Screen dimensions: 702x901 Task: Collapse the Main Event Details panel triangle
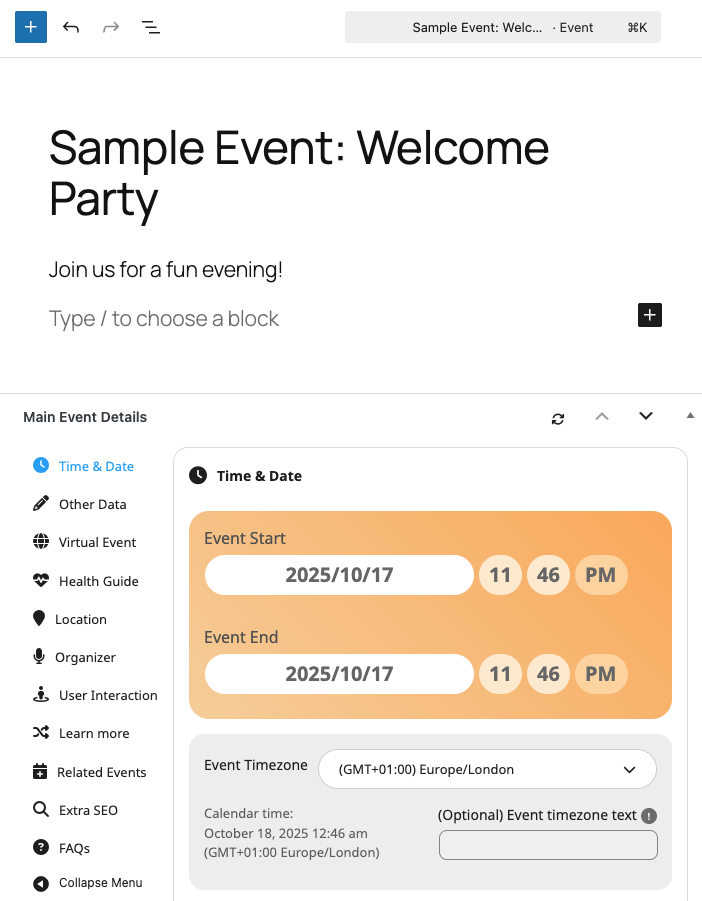690,415
